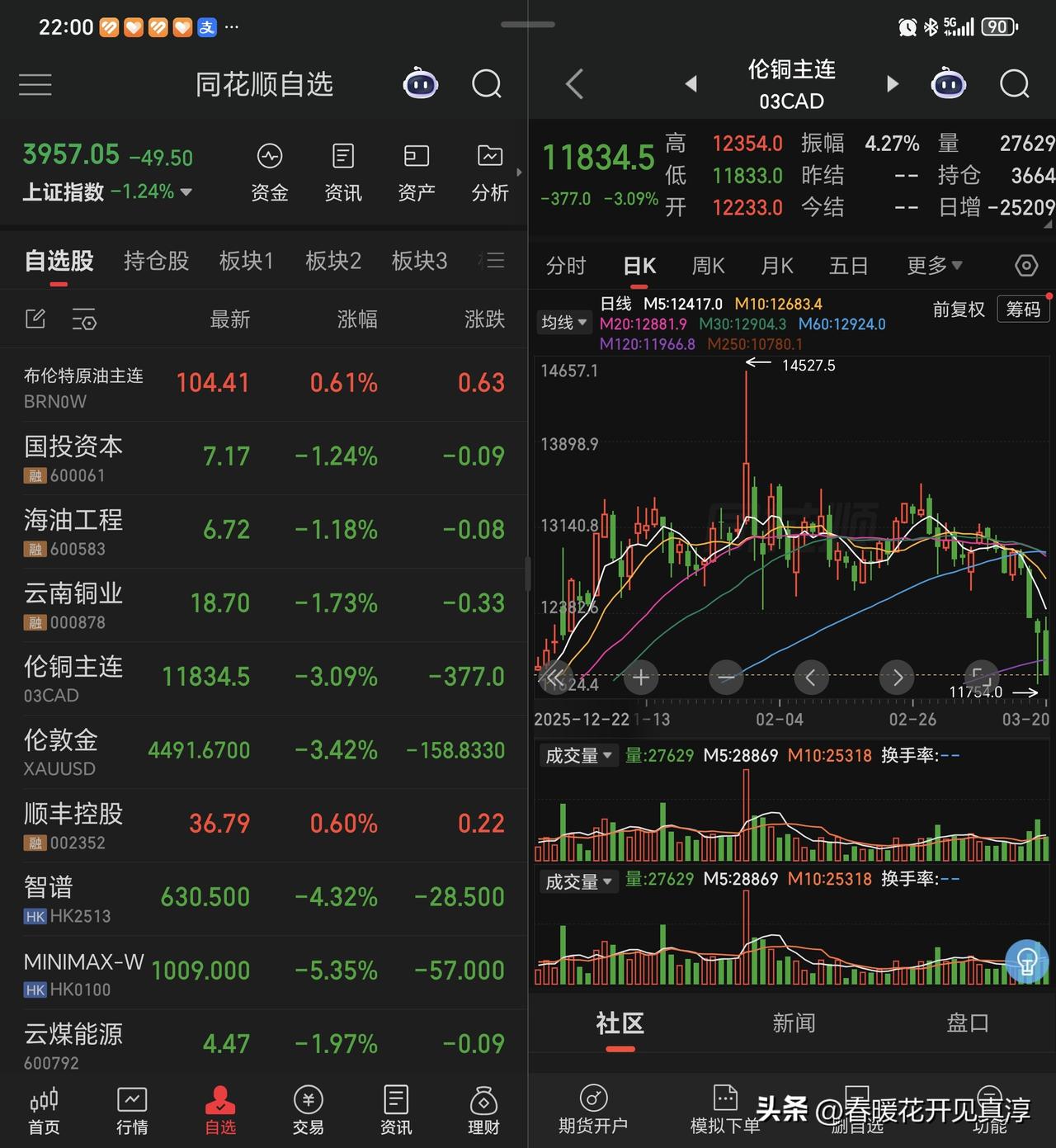Image resolution: width=1056 pixels, height=1148 pixels.
Task: Open 行情 in the bottom navigation
Action: [x=132, y=1110]
